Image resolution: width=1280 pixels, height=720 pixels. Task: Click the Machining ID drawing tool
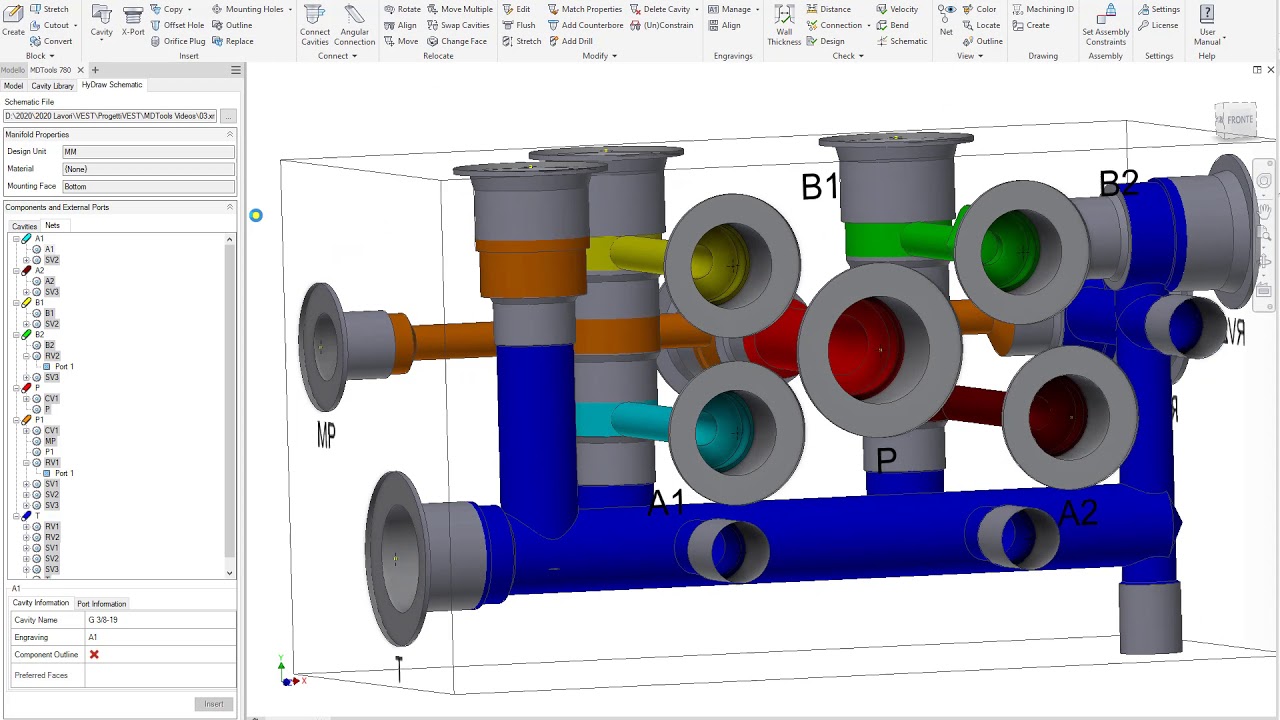click(x=1042, y=9)
